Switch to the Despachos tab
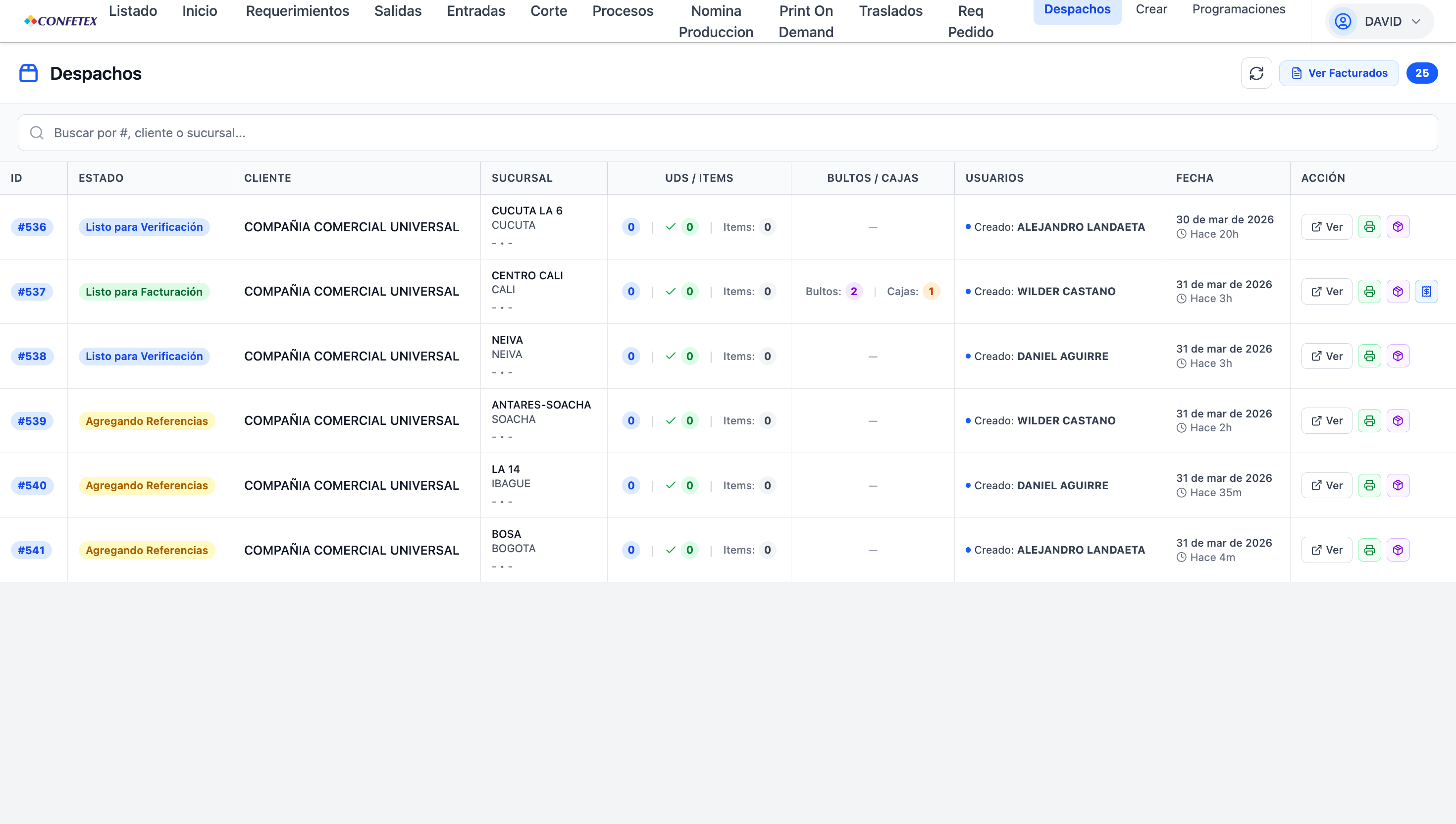This screenshot has height=824, width=1456. click(1077, 9)
